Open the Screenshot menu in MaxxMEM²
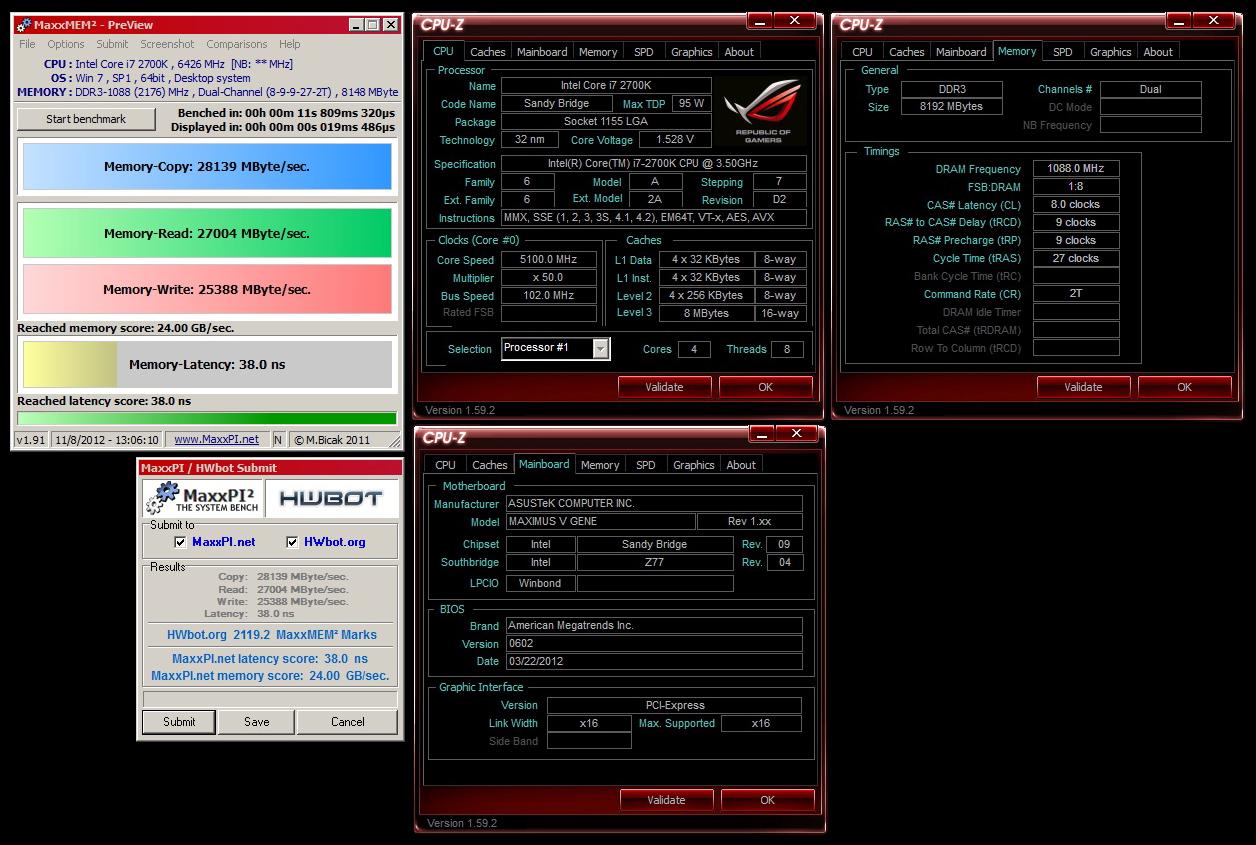1256x845 pixels. coord(167,44)
